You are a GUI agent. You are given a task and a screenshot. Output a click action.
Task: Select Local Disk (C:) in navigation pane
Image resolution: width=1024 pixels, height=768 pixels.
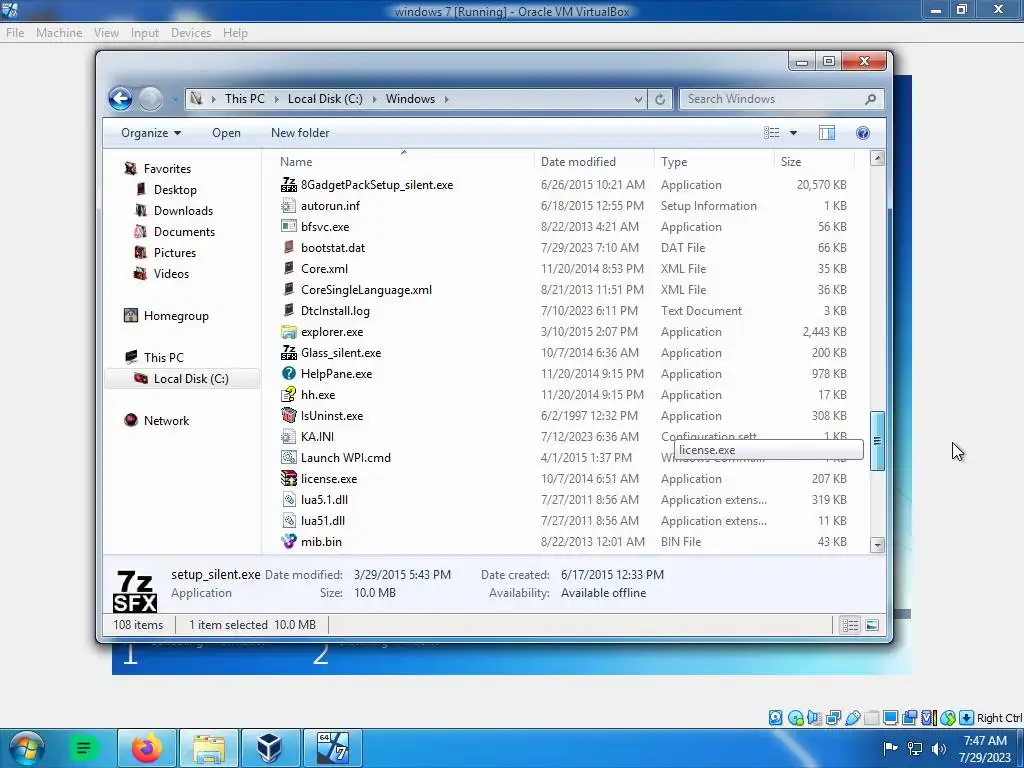point(191,379)
